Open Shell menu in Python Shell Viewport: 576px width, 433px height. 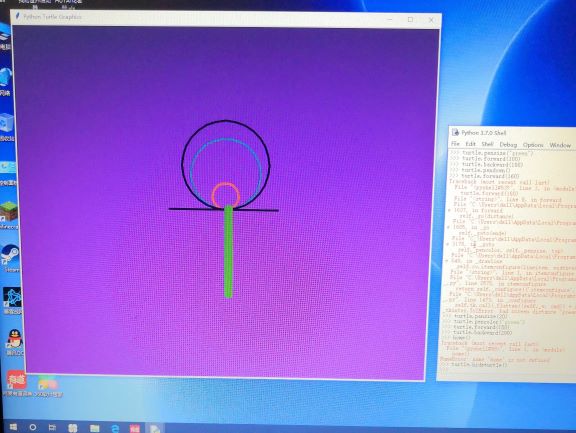click(487, 144)
